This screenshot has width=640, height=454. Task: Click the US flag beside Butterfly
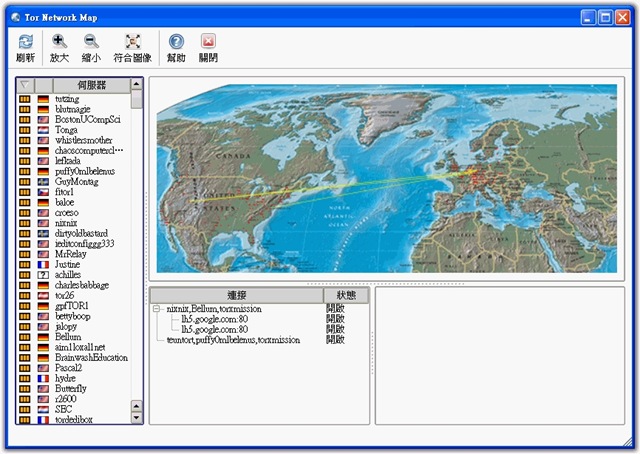pyautogui.click(x=43, y=389)
